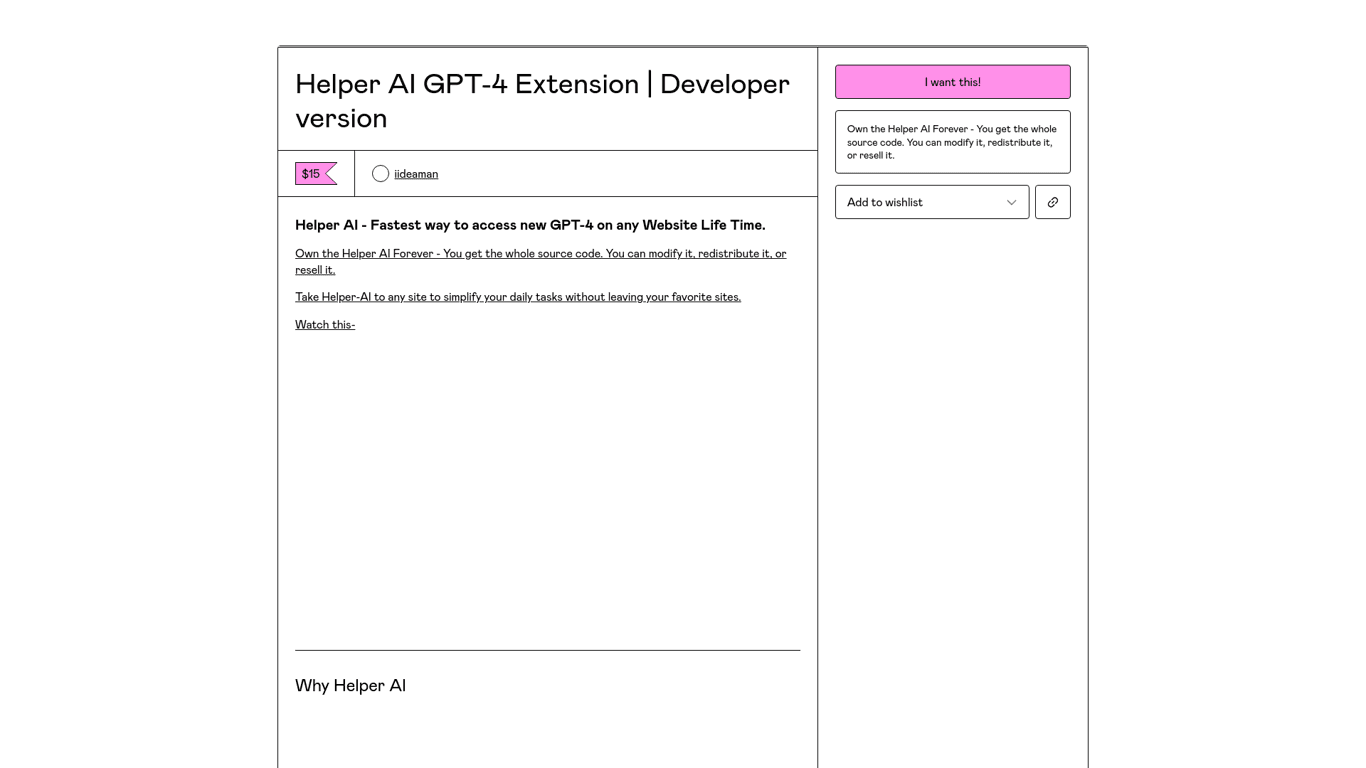
Task: Click the pink purchase box in the sidebar
Action: point(952,81)
